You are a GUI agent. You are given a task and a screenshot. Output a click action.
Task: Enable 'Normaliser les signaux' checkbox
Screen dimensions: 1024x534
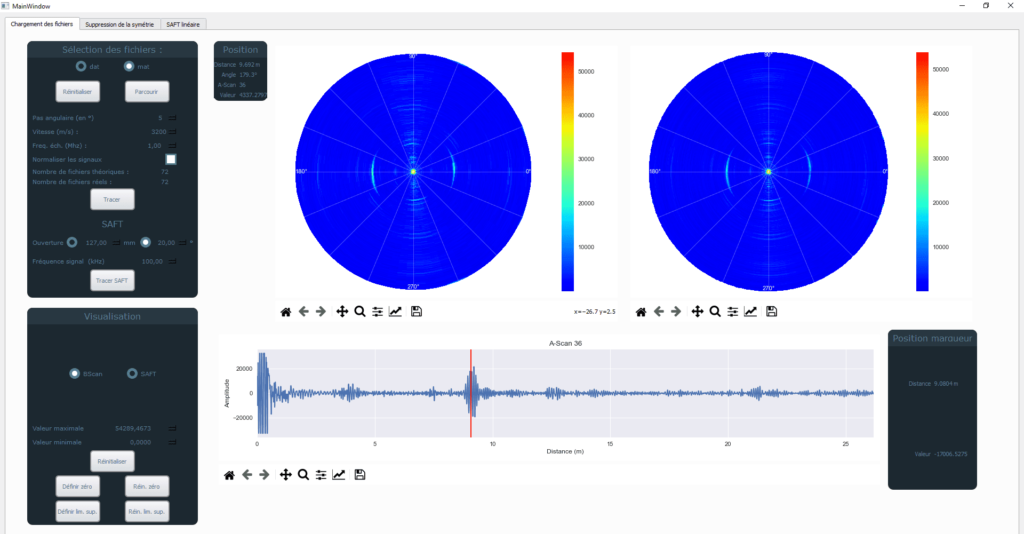point(171,159)
